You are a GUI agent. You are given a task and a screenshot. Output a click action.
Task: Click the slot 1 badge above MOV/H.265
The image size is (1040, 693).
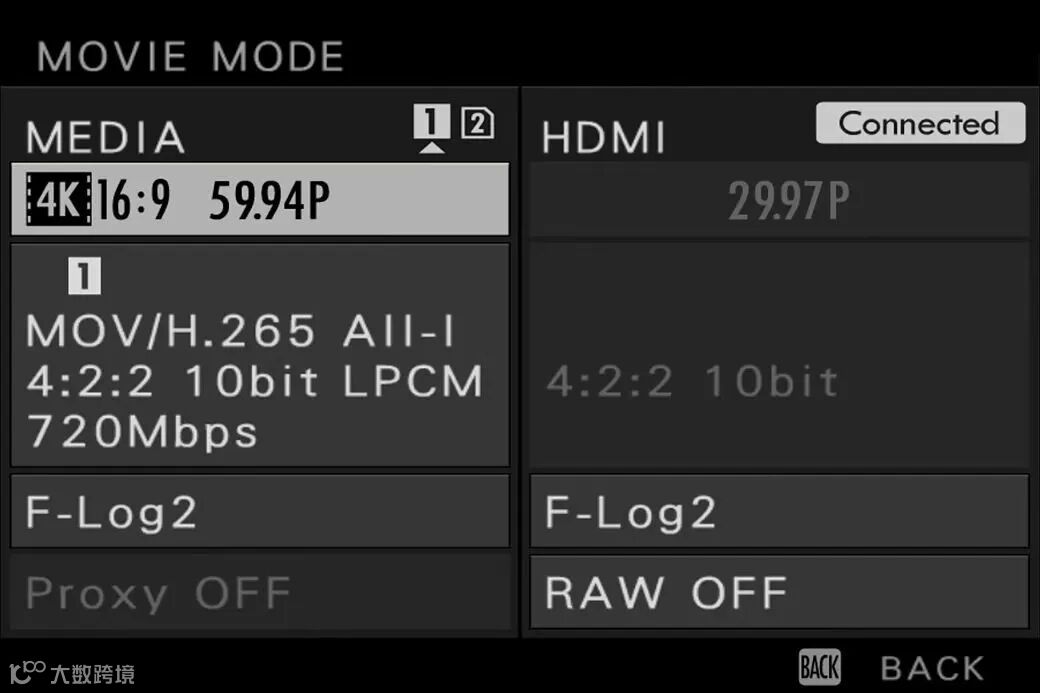tap(84, 276)
